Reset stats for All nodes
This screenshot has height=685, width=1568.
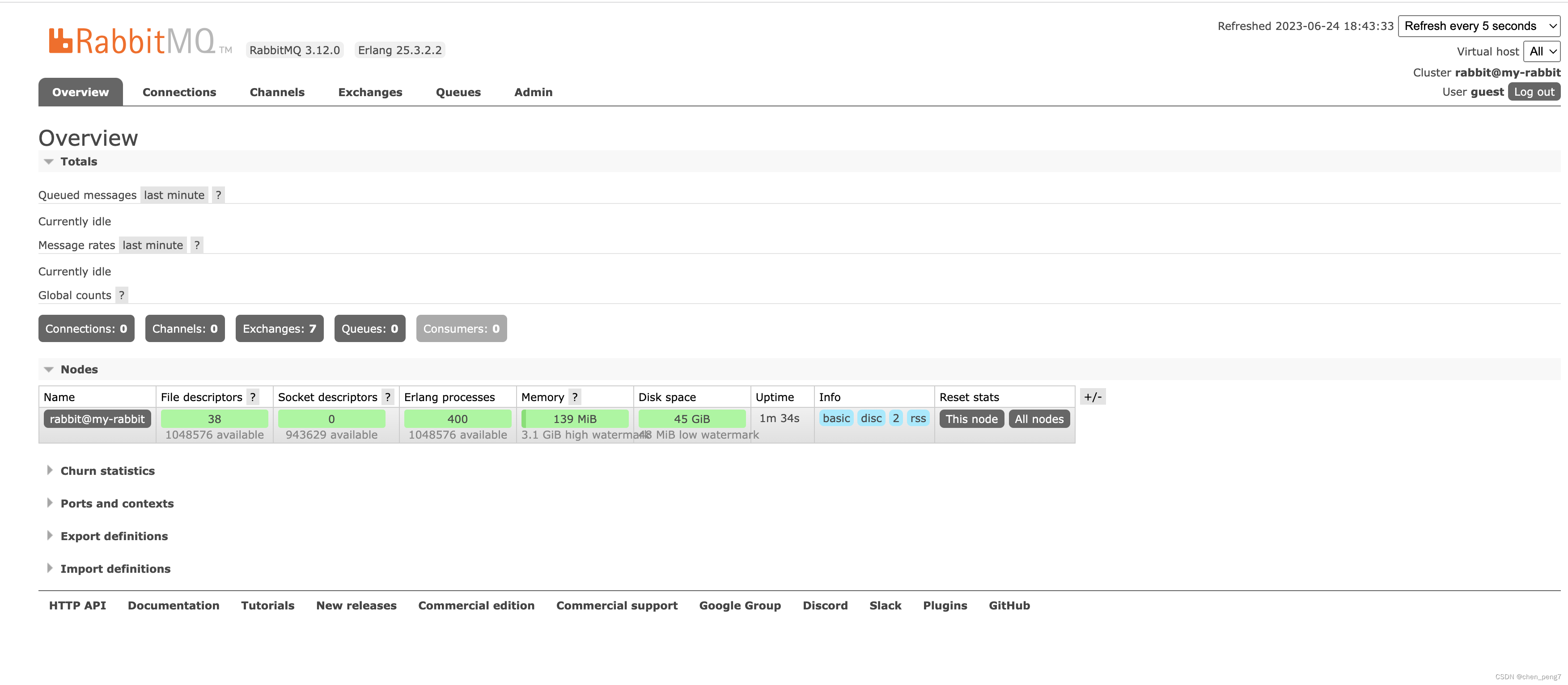pyautogui.click(x=1039, y=419)
